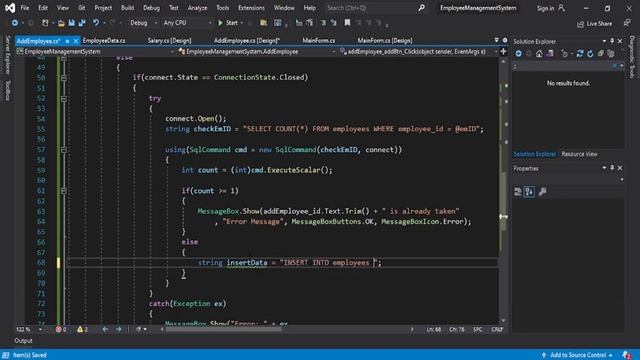Switch to the EmployeeData.cs tab
This screenshot has width=640, height=360.
pos(104,40)
